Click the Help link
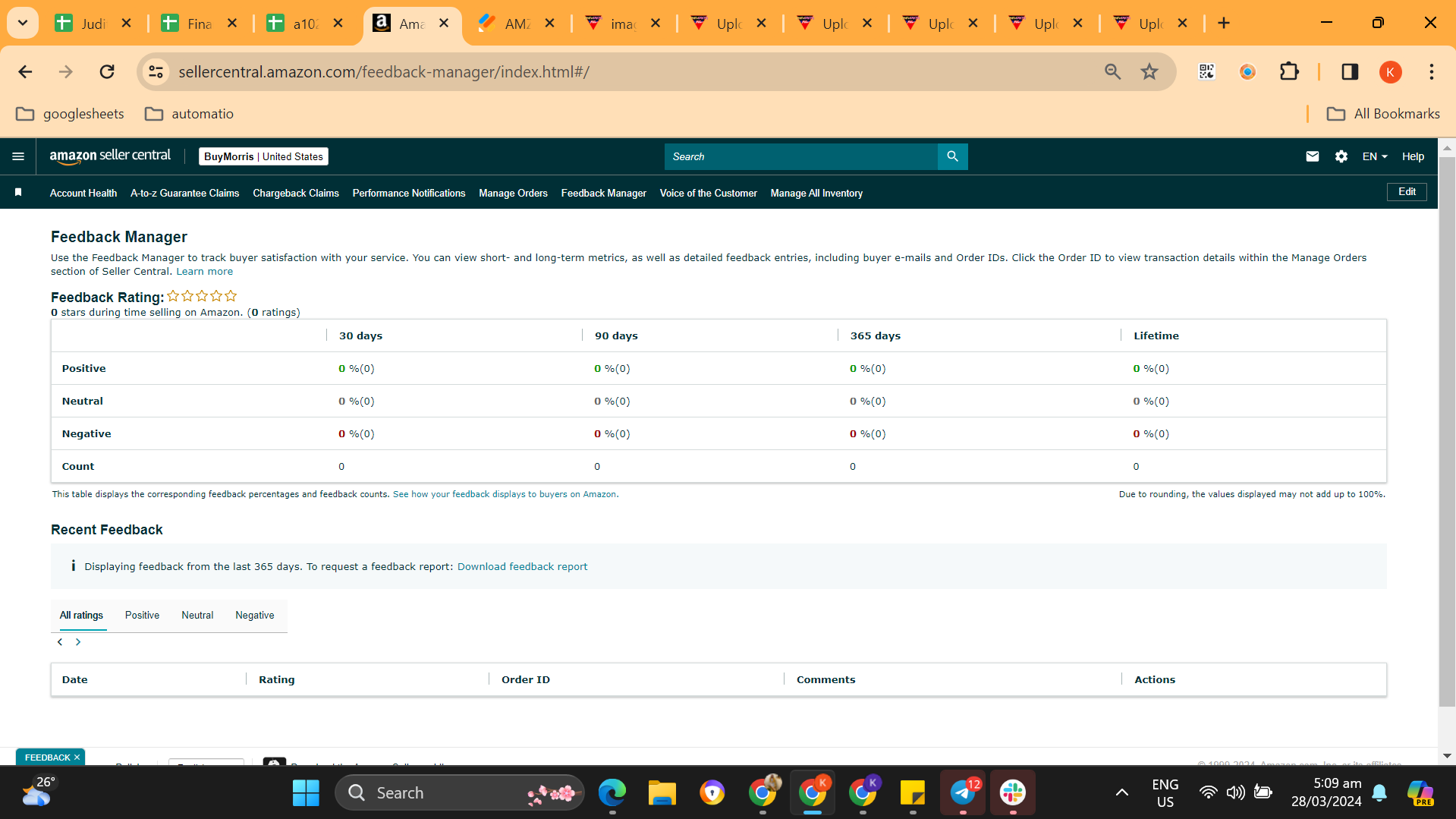The height and width of the screenshot is (819, 1456). click(1413, 156)
